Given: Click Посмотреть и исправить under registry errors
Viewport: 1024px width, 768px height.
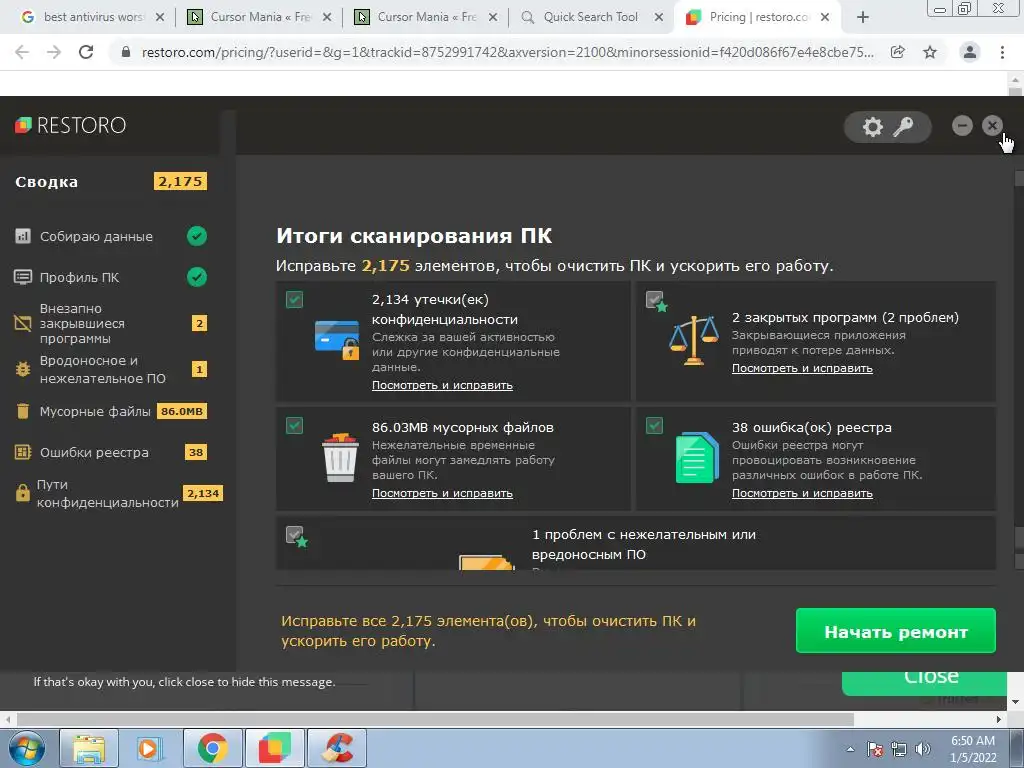Looking at the screenshot, I should [x=802, y=493].
